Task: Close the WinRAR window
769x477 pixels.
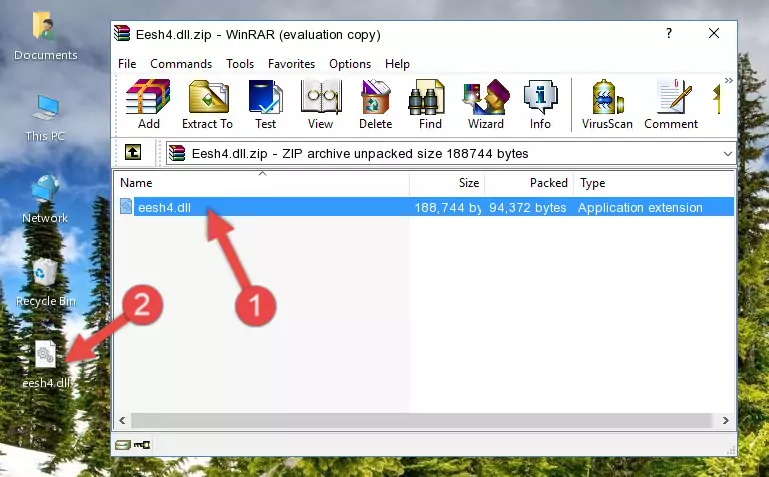Action: point(714,33)
